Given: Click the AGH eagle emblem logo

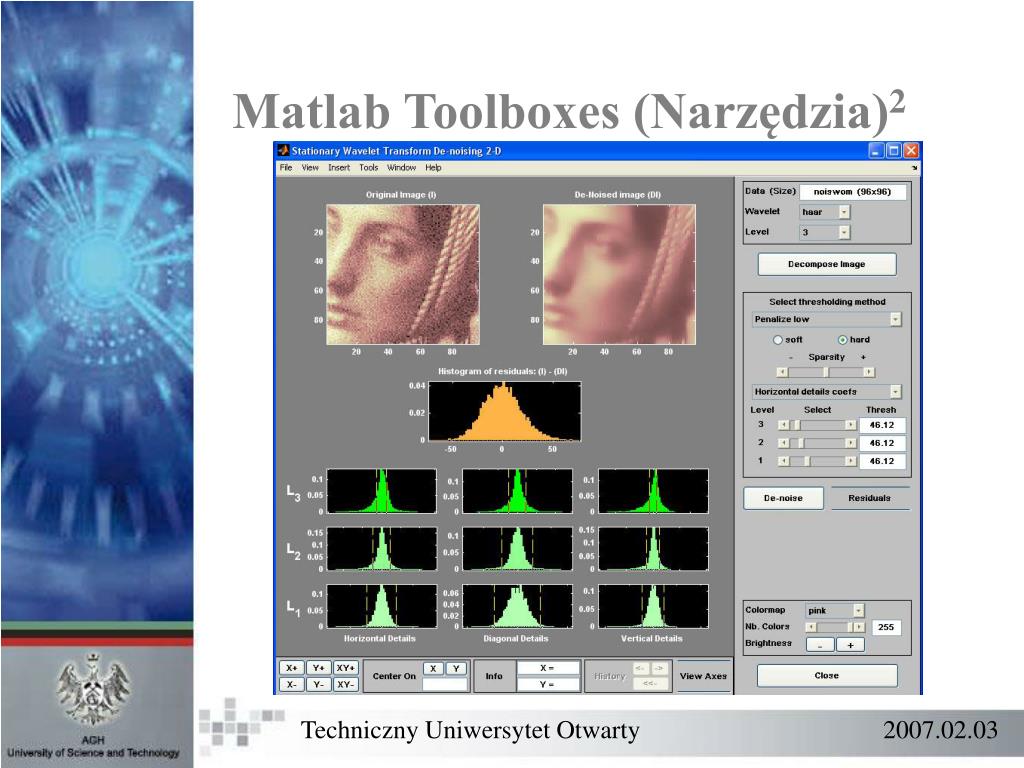Looking at the screenshot, I should pos(93,690).
